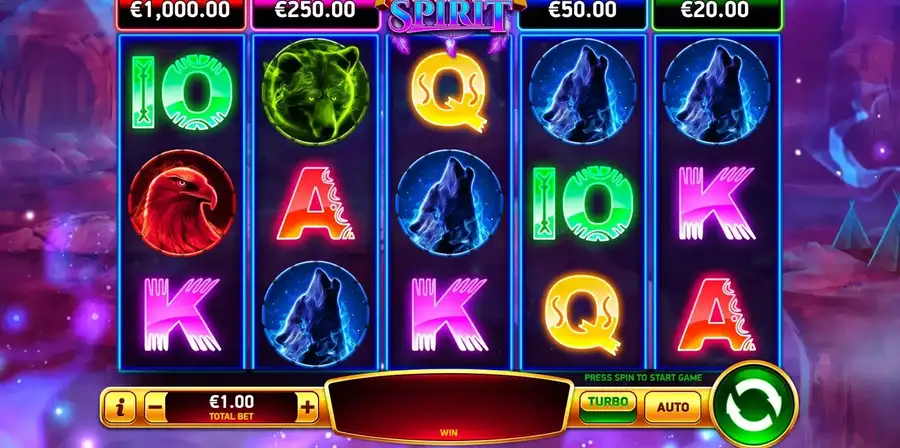Image resolution: width=900 pixels, height=448 pixels.
Task: Click the howling wolf in the center
Action: (x=449, y=203)
